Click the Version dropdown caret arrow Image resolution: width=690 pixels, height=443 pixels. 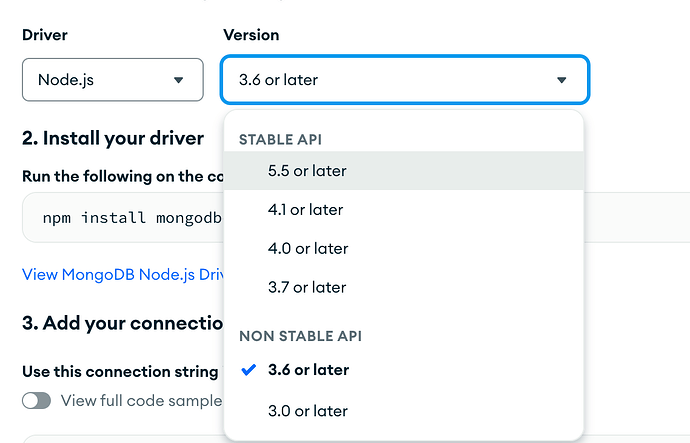561,80
